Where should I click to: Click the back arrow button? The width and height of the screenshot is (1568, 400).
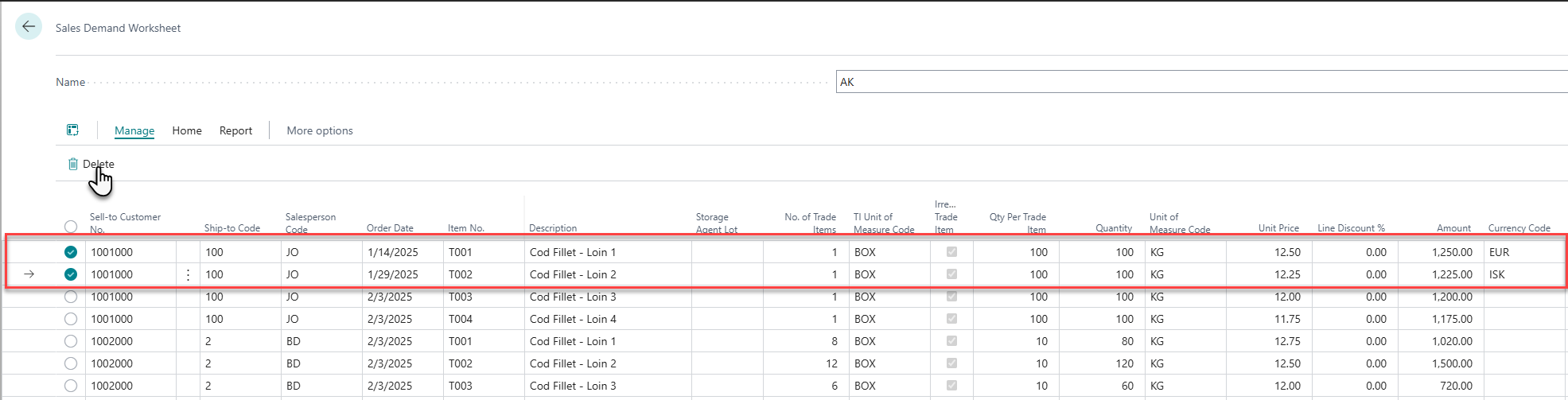(x=29, y=26)
